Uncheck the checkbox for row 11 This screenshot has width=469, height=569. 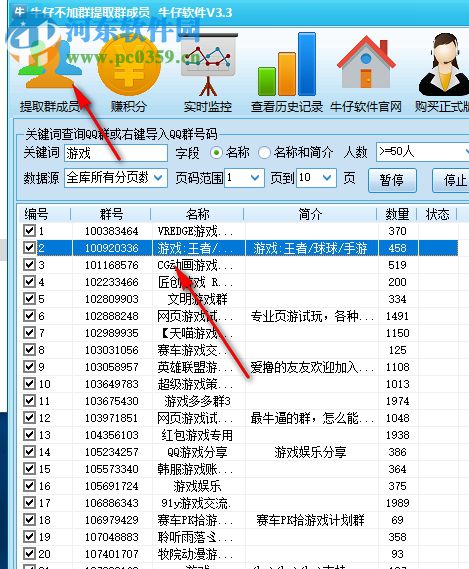[29, 400]
